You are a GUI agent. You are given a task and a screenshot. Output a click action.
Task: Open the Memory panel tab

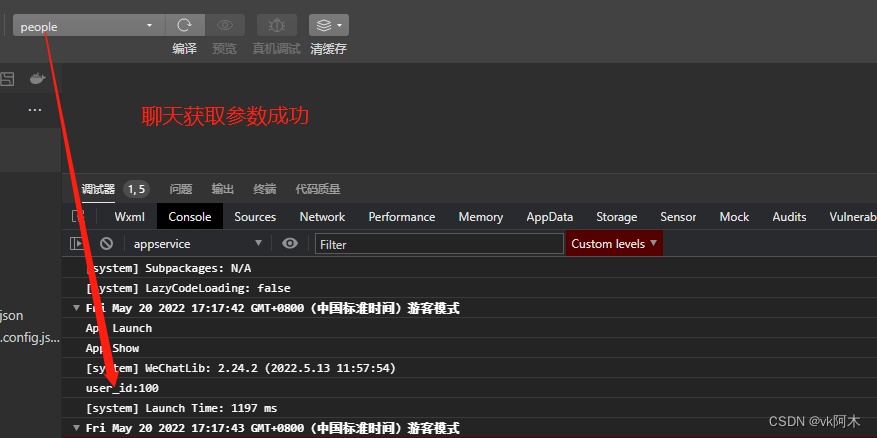[x=480, y=216]
